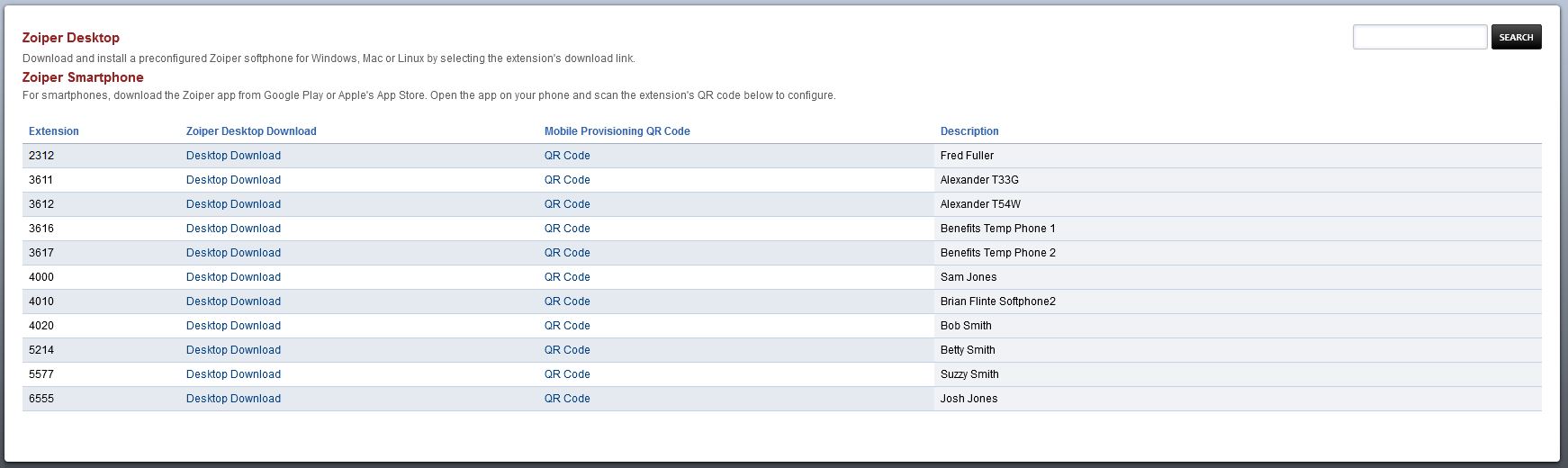Open Desktop Download for extension 3612

click(233, 204)
